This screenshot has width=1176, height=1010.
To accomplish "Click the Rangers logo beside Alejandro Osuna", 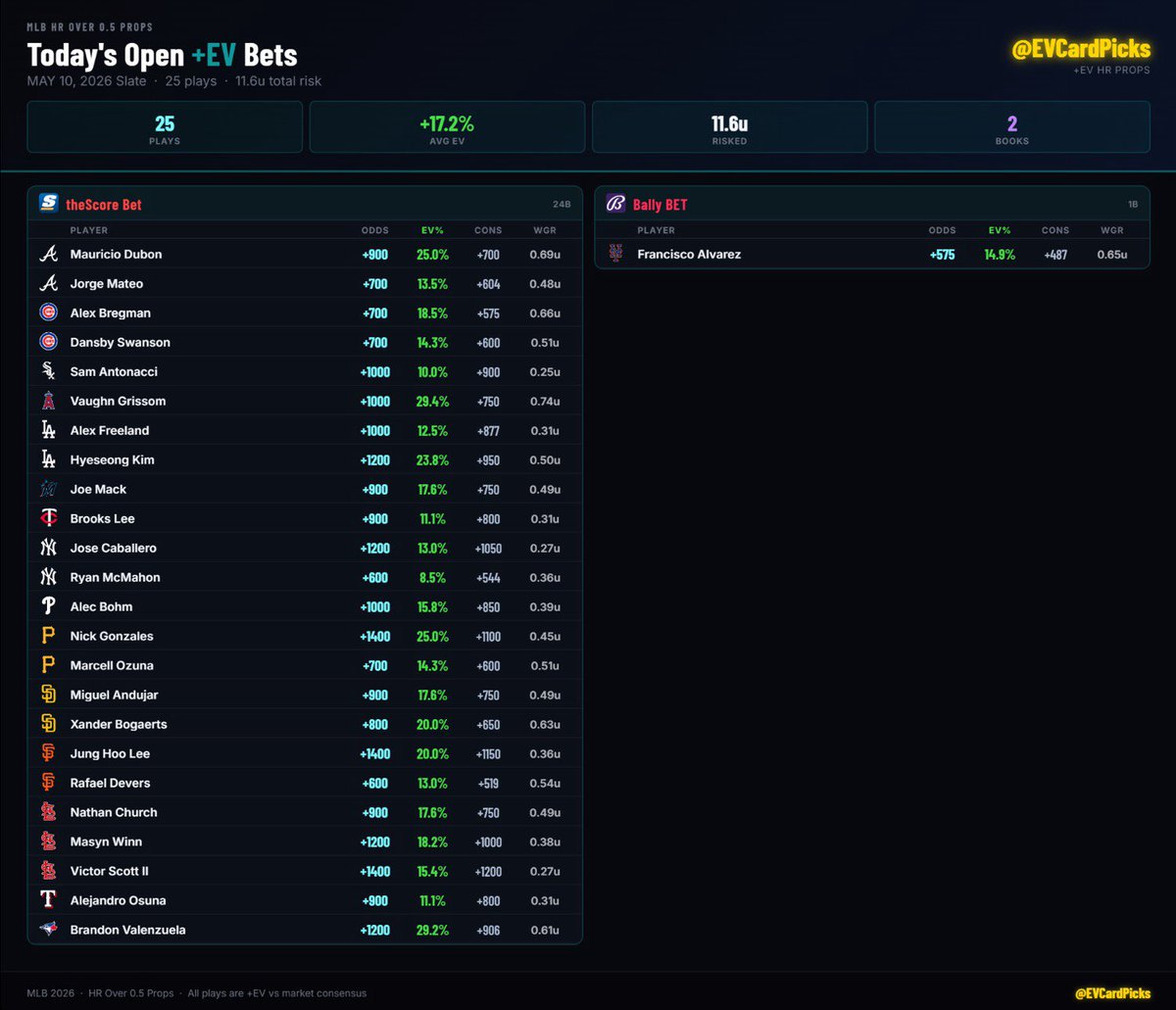I will [x=48, y=900].
